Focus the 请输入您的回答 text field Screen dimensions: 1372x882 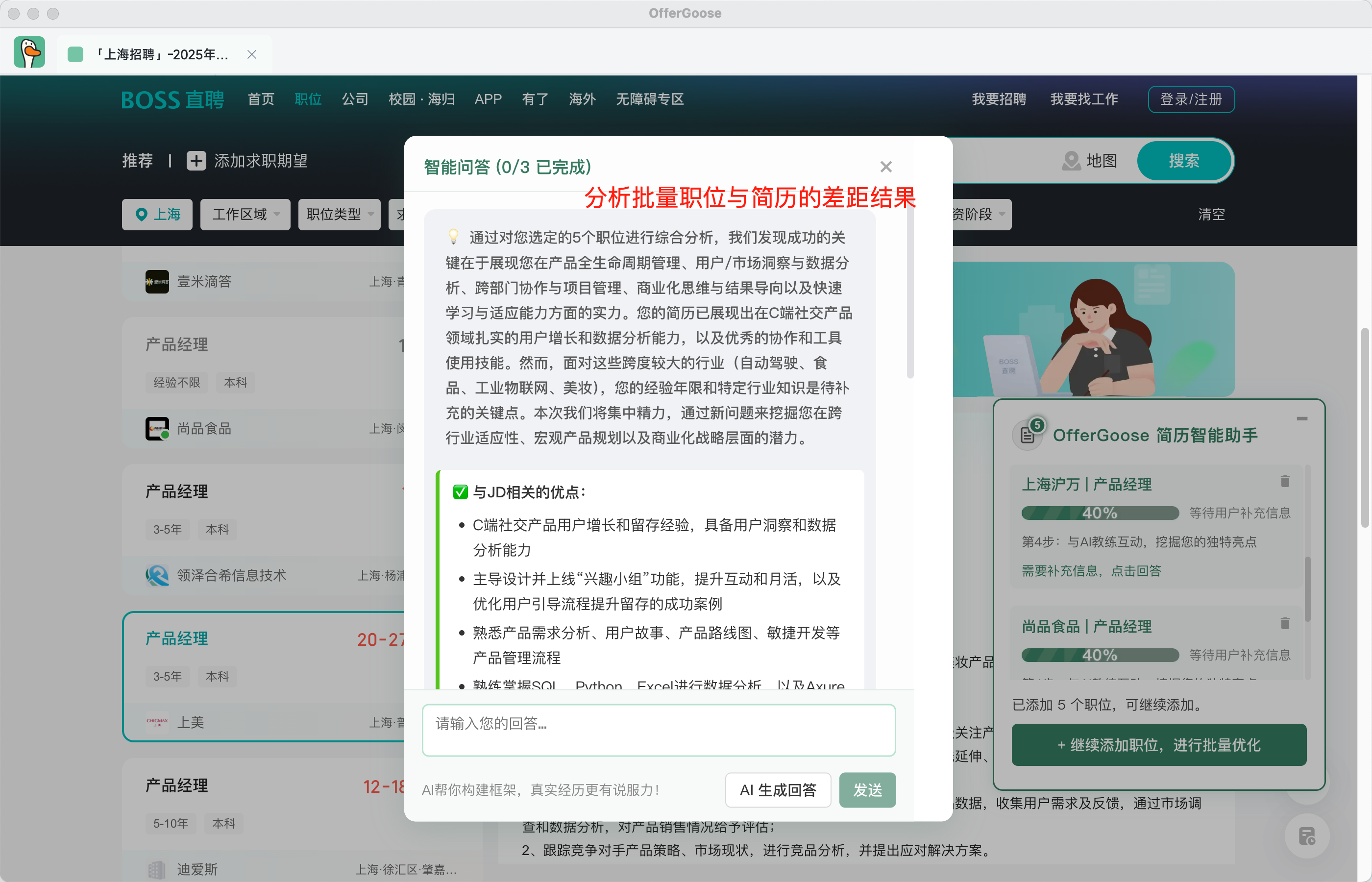pyautogui.click(x=659, y=730)
